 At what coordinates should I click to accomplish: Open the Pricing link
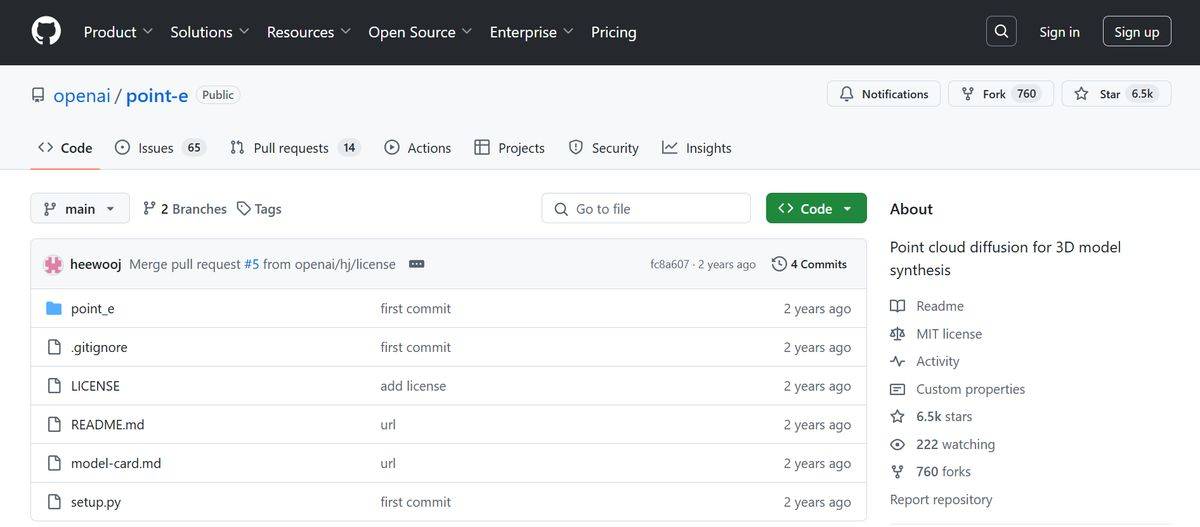[x=613, y=32]
